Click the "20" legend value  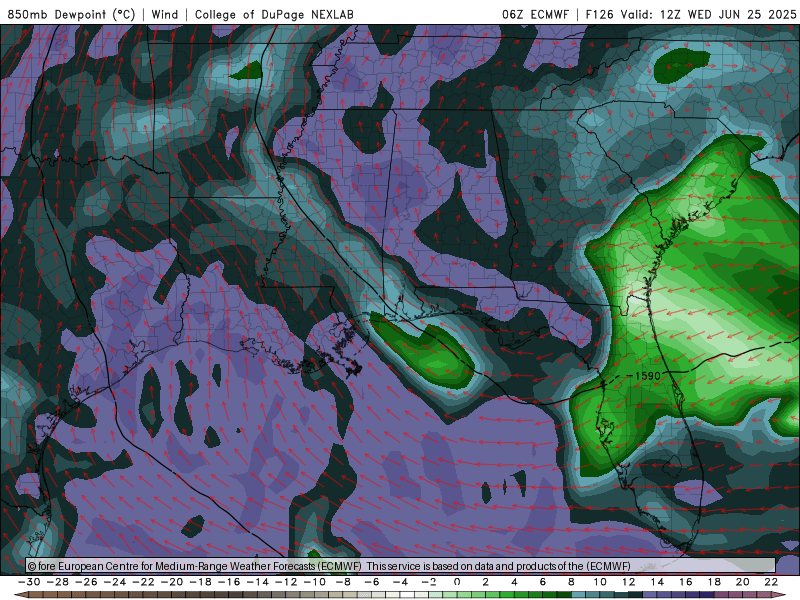743,582
